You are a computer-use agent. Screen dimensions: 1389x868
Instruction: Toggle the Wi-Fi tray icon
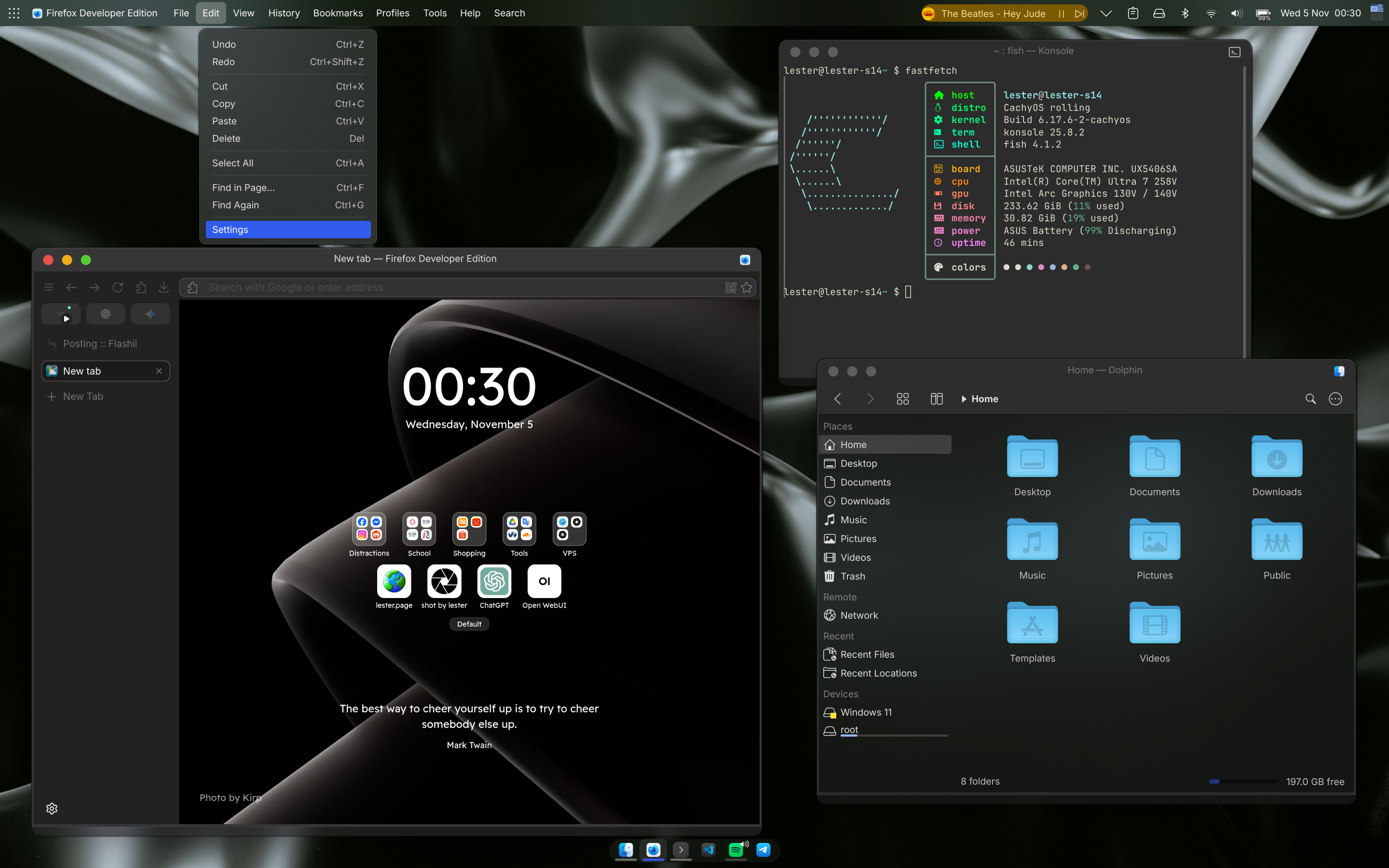pyautogui.click(x=1211, y=13)
